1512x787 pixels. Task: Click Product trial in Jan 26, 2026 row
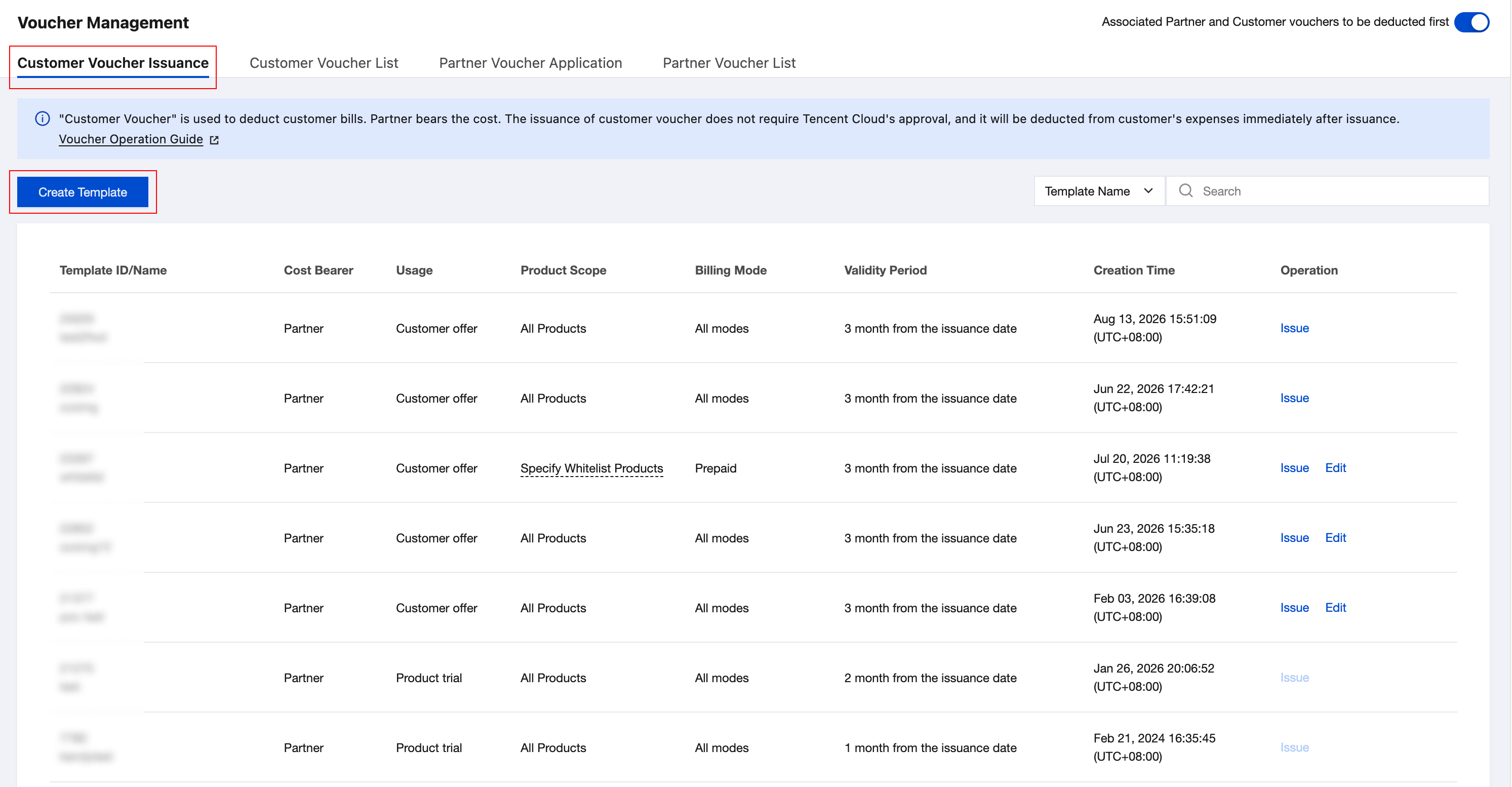coord(428,678)
